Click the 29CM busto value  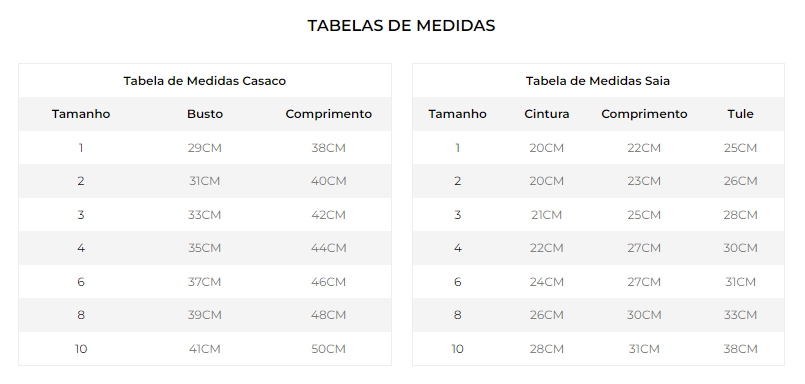(205, 148)
